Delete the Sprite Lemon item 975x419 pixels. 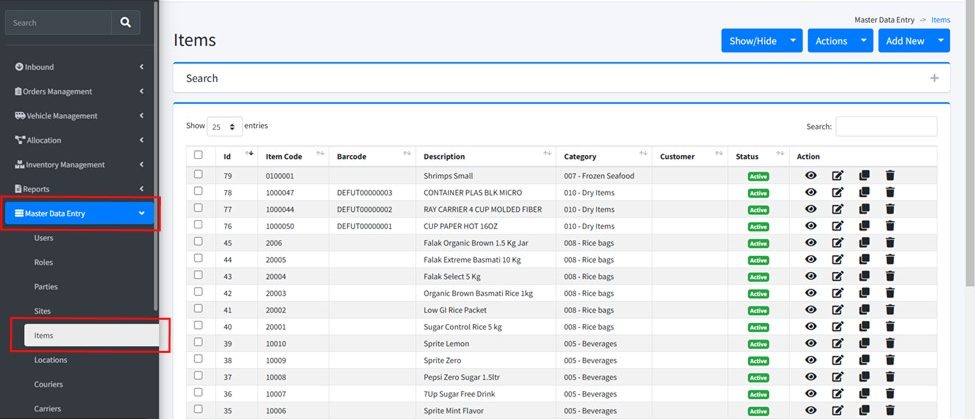(x=890, y=343)
